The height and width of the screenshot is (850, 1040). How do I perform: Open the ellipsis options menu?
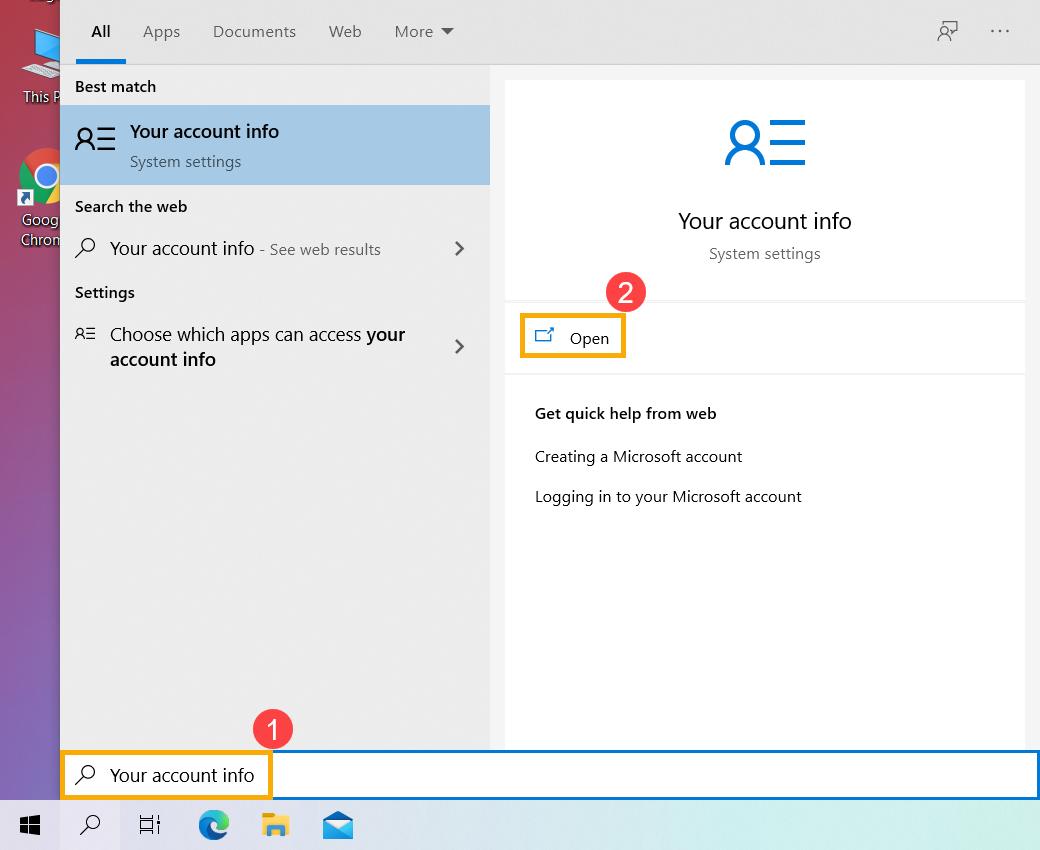click(x=1000, y=31)
